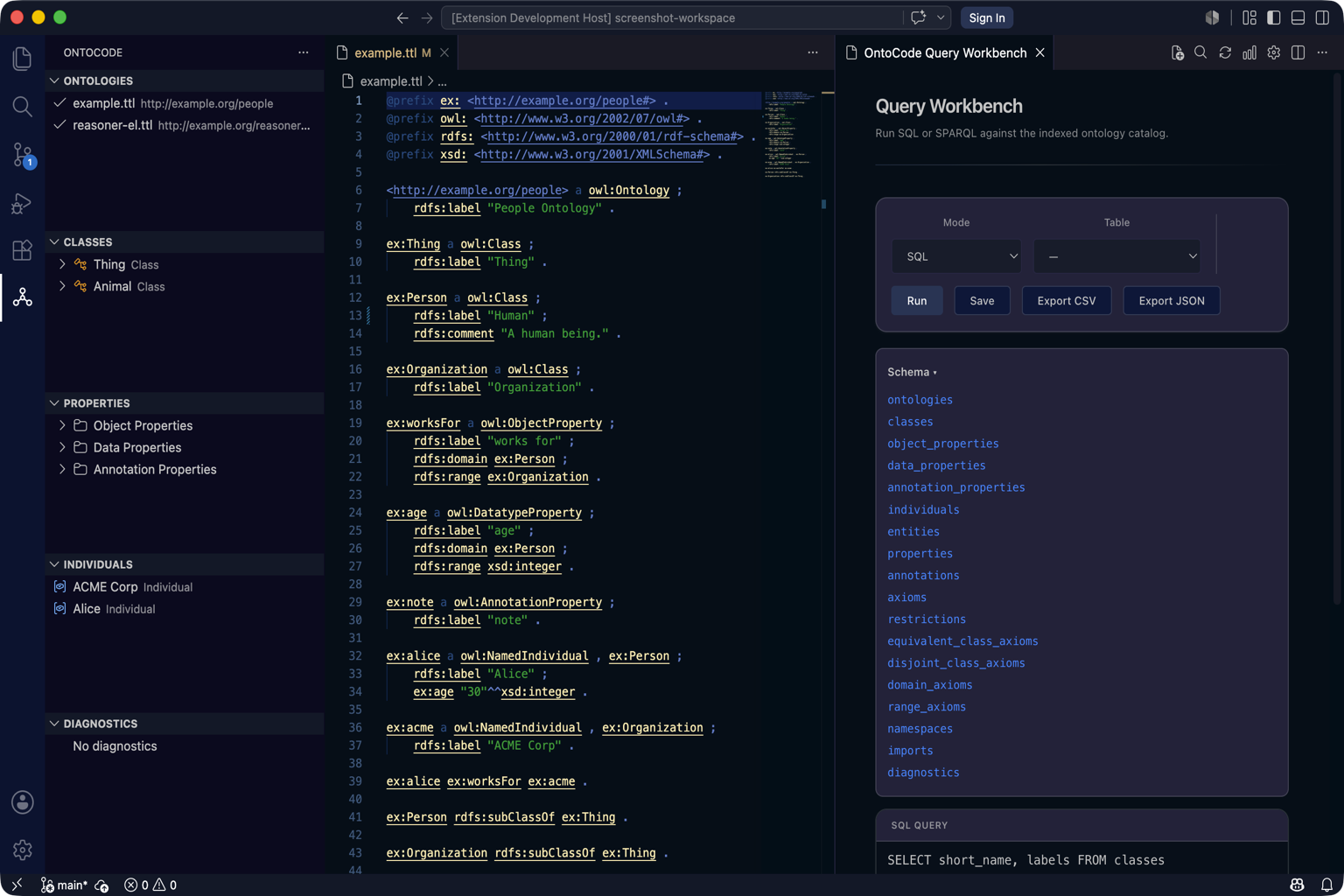This screenshot has height=896, width=1344.
Task: Click the settings gear in workbench toolbar
Action: tap(1274, 53)
